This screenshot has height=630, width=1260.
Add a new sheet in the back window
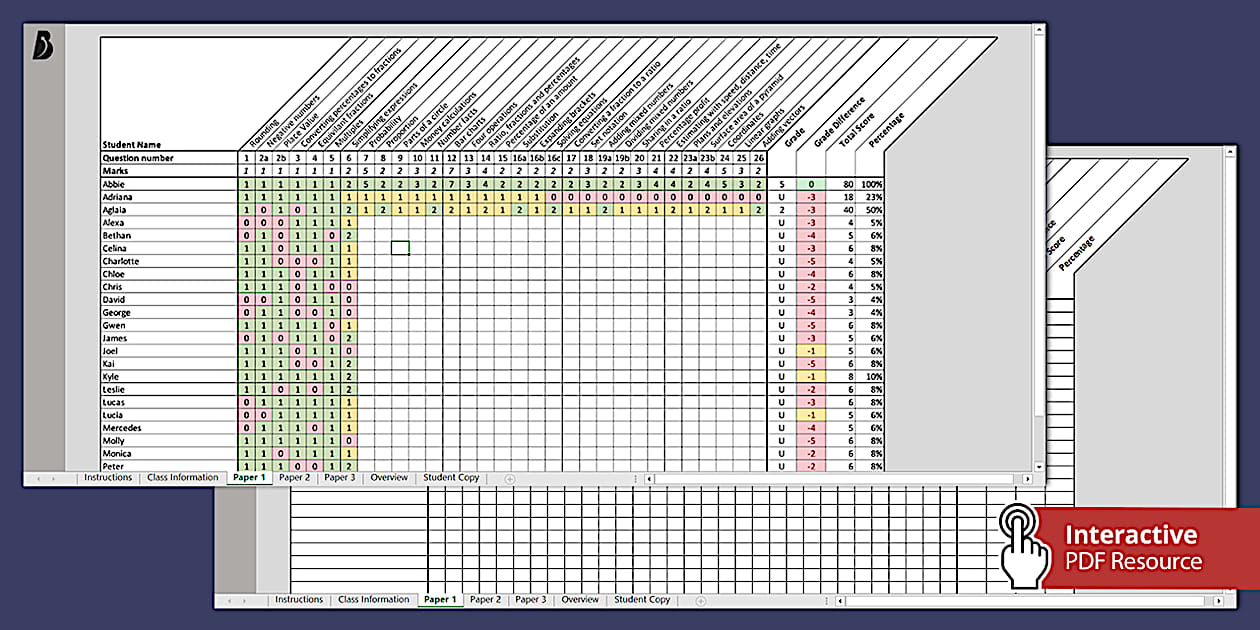coord(700,601)
